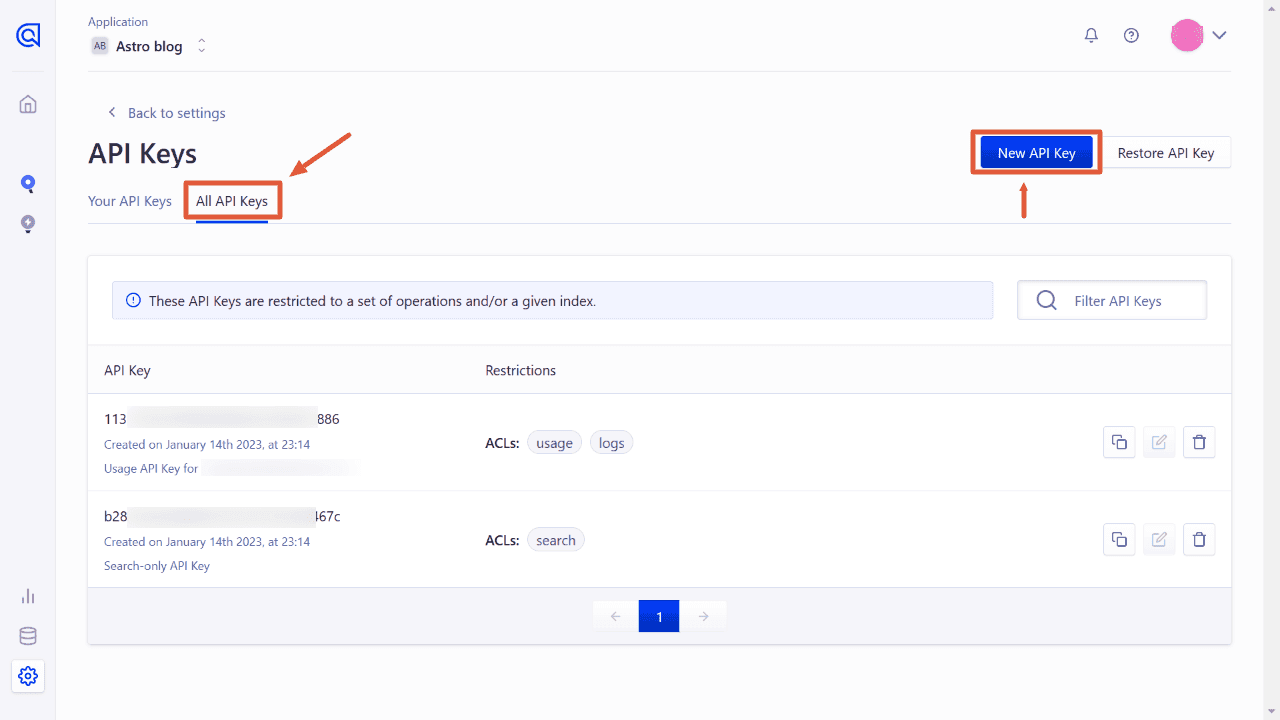Viewport: 1280px width, 720px height.
Task: Open the help question mark icon
Action: coord(1131,34)
